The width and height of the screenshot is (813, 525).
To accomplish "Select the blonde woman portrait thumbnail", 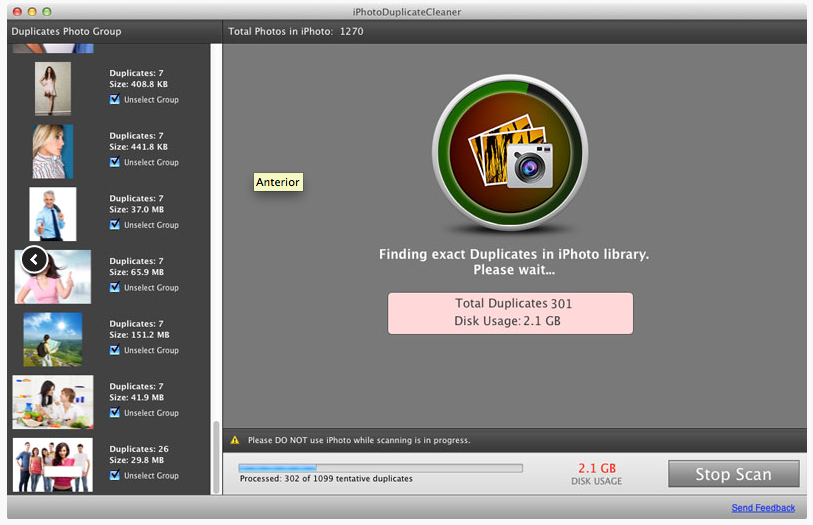I will 53,151.
